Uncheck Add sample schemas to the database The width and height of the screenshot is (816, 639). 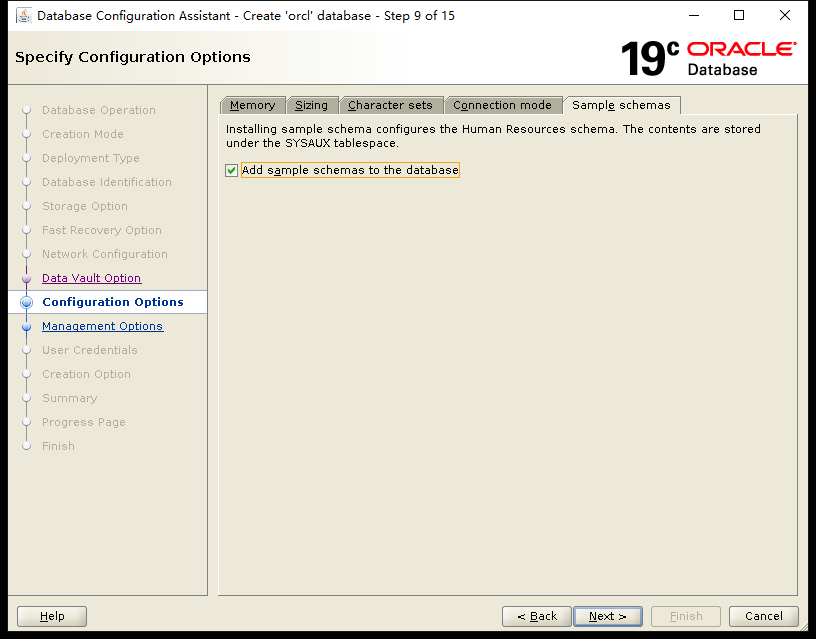232,170
